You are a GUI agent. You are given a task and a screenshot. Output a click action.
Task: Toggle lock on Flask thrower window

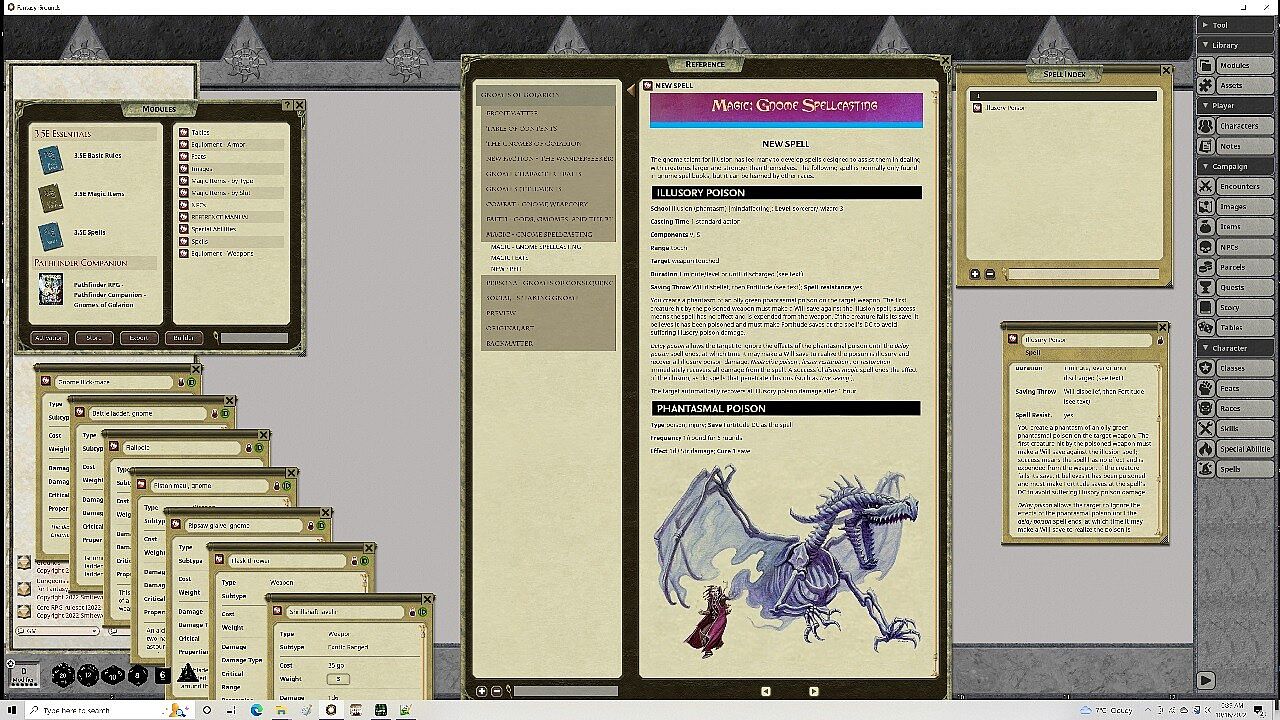[354, 561]
